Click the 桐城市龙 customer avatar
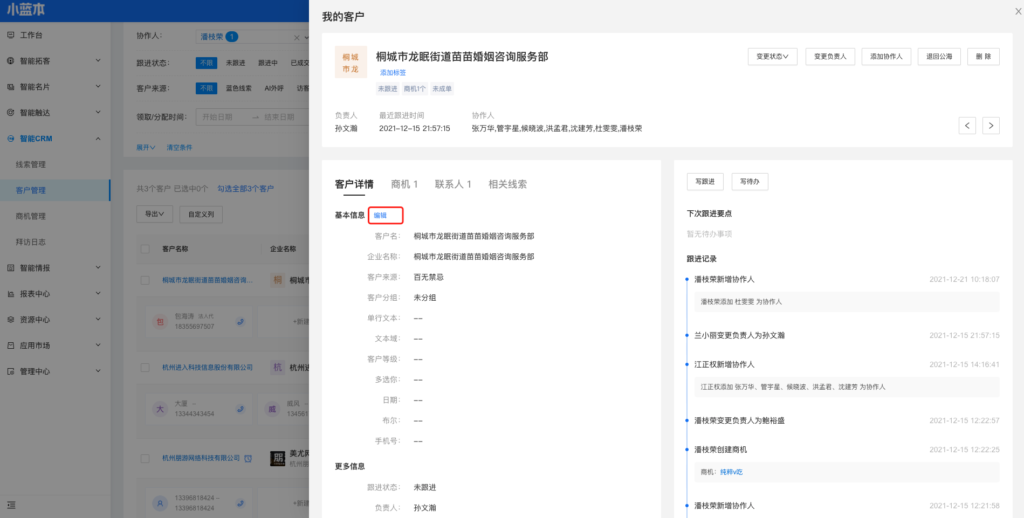Viewport: 1024px width, 518px height. click(351, 62)
